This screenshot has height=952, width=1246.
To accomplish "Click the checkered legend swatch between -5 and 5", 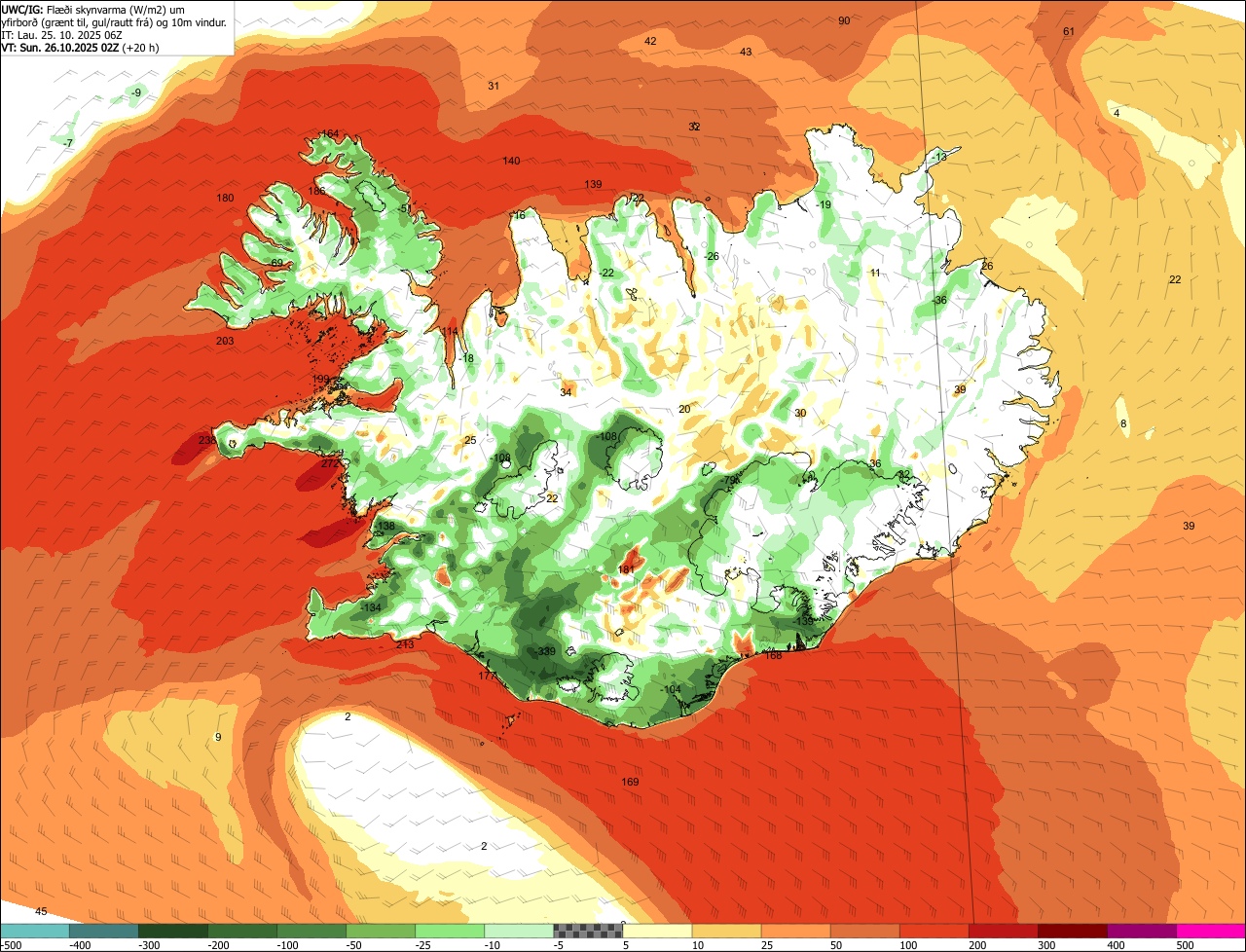I will click(x=588, y=931).
